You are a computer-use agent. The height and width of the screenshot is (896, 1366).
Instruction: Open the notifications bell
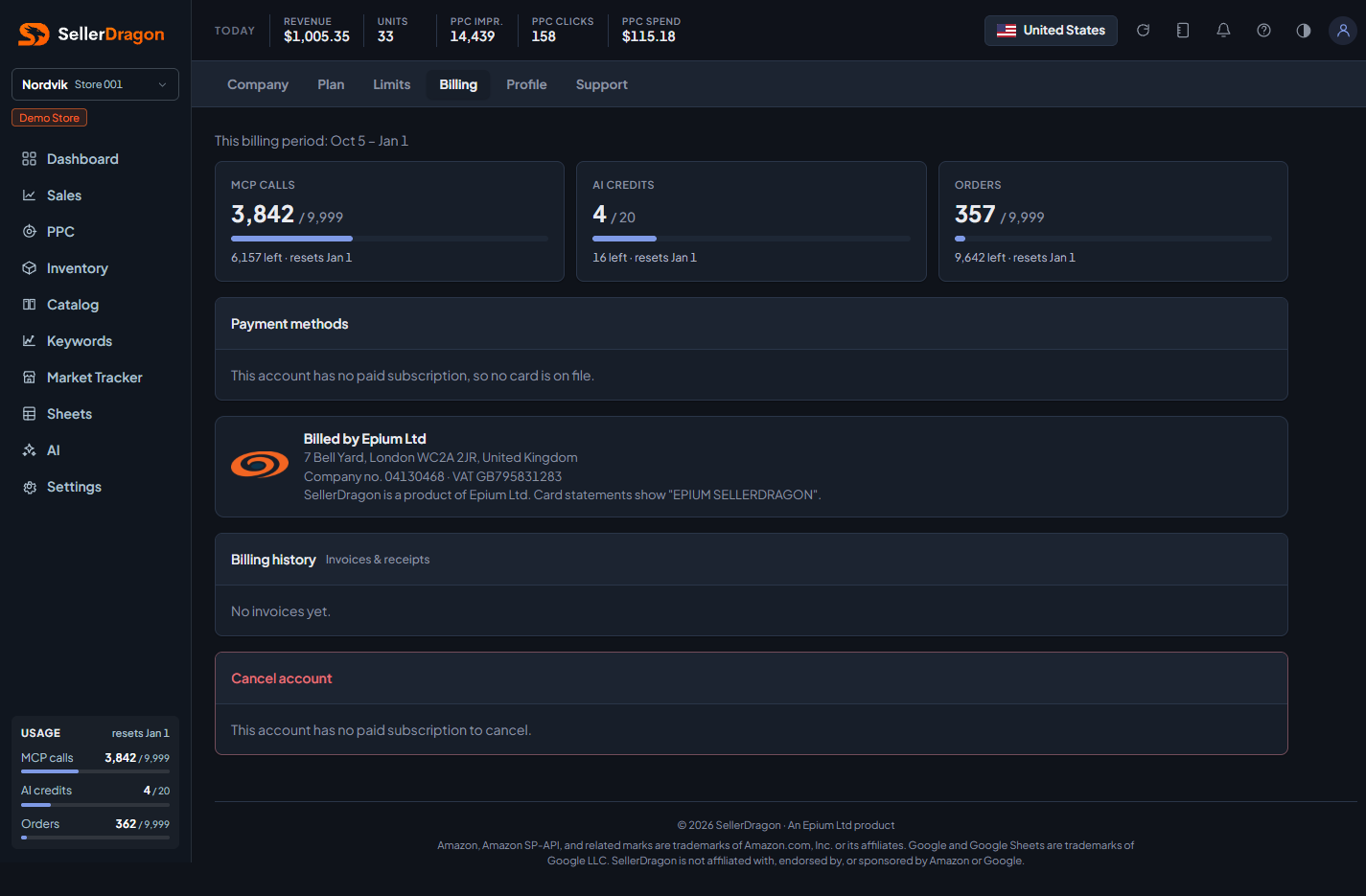pyautogui.click(x=1223, y=31)
